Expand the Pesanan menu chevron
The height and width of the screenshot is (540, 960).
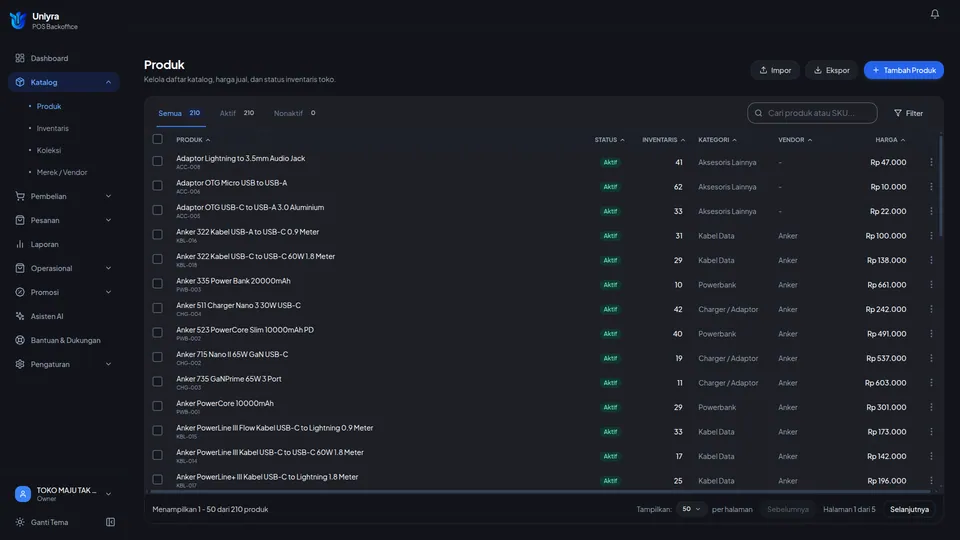108,220
